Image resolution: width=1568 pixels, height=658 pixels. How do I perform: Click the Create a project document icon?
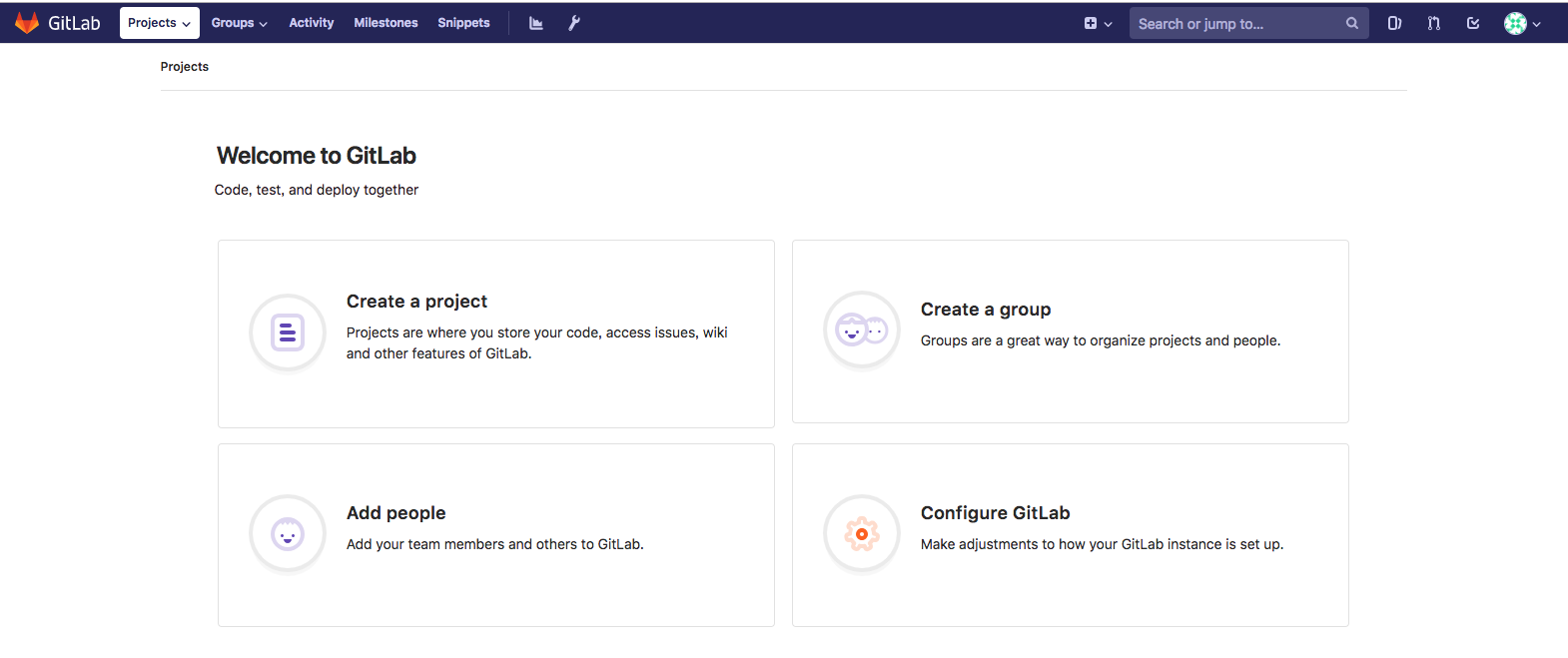(288, 332)
